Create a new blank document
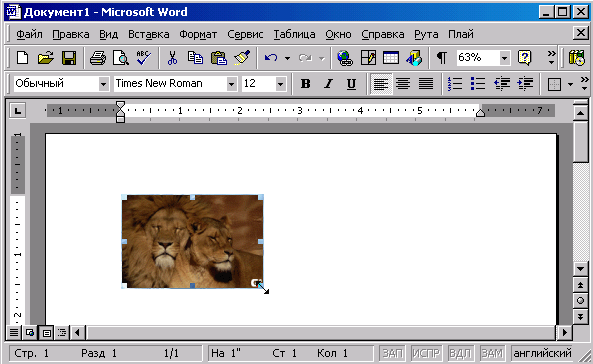 click(22, 58)
